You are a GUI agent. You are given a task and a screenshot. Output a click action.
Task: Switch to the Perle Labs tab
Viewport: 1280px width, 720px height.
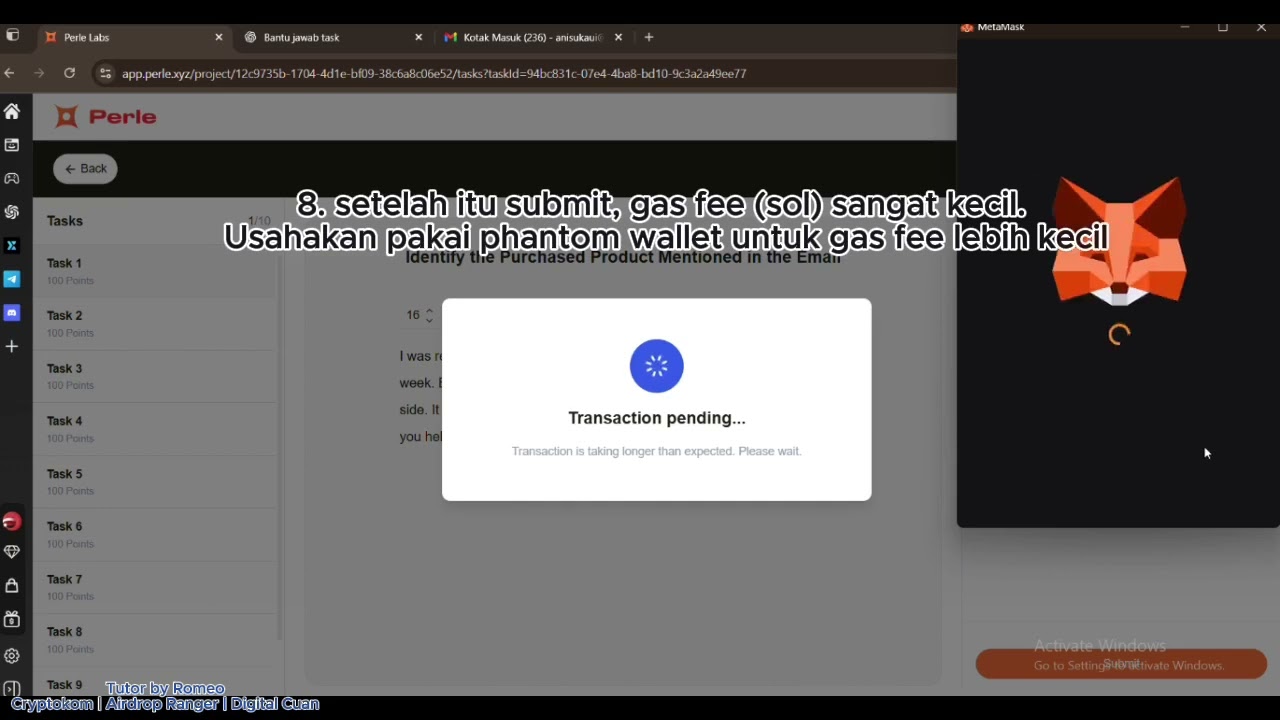click(x=132, y=37)
